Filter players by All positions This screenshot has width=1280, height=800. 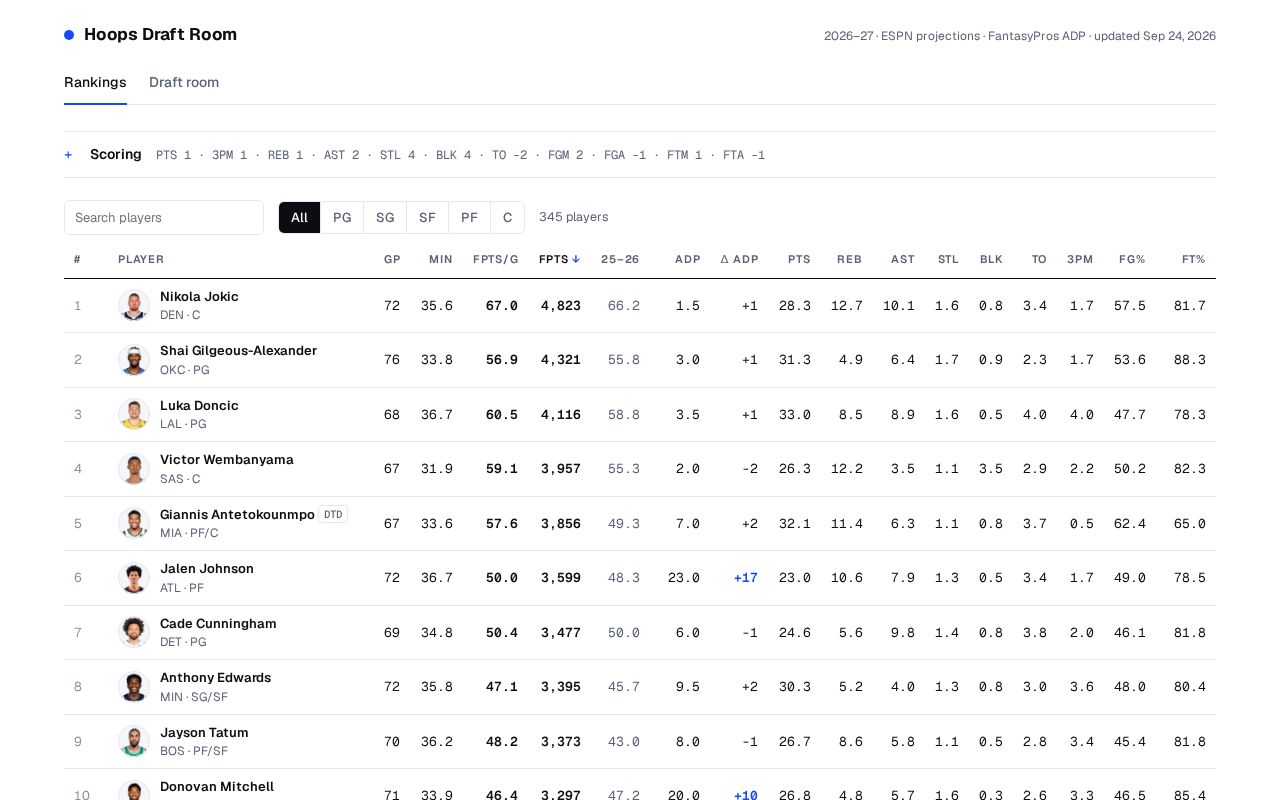[x=299, y=217]
